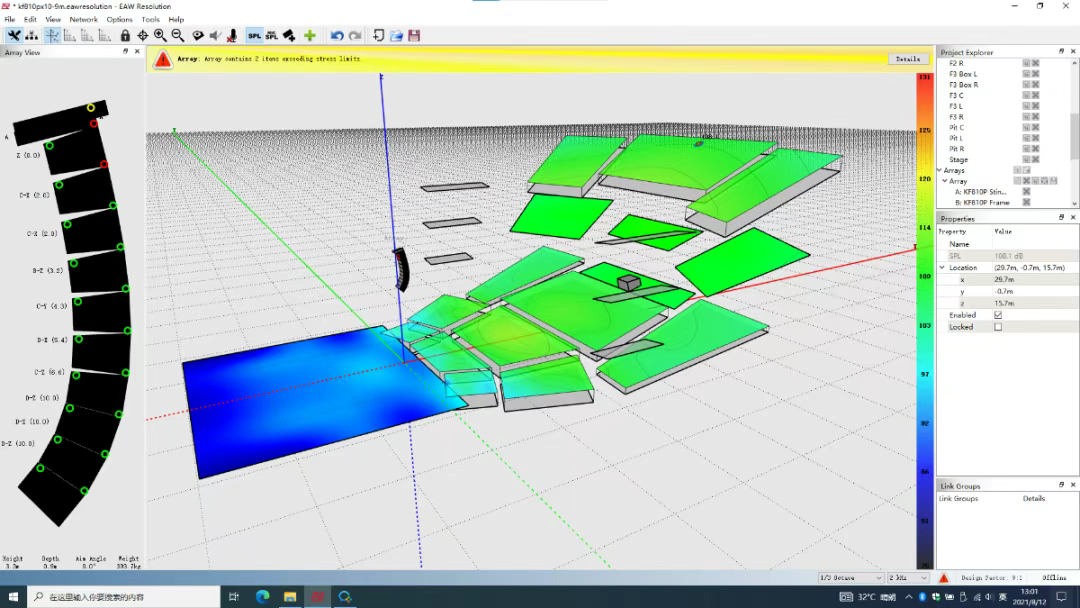Click the zoom in magnifier icon
This screenshot has height=608, width=1080.
pyautogui.click(x=160, y=36)
